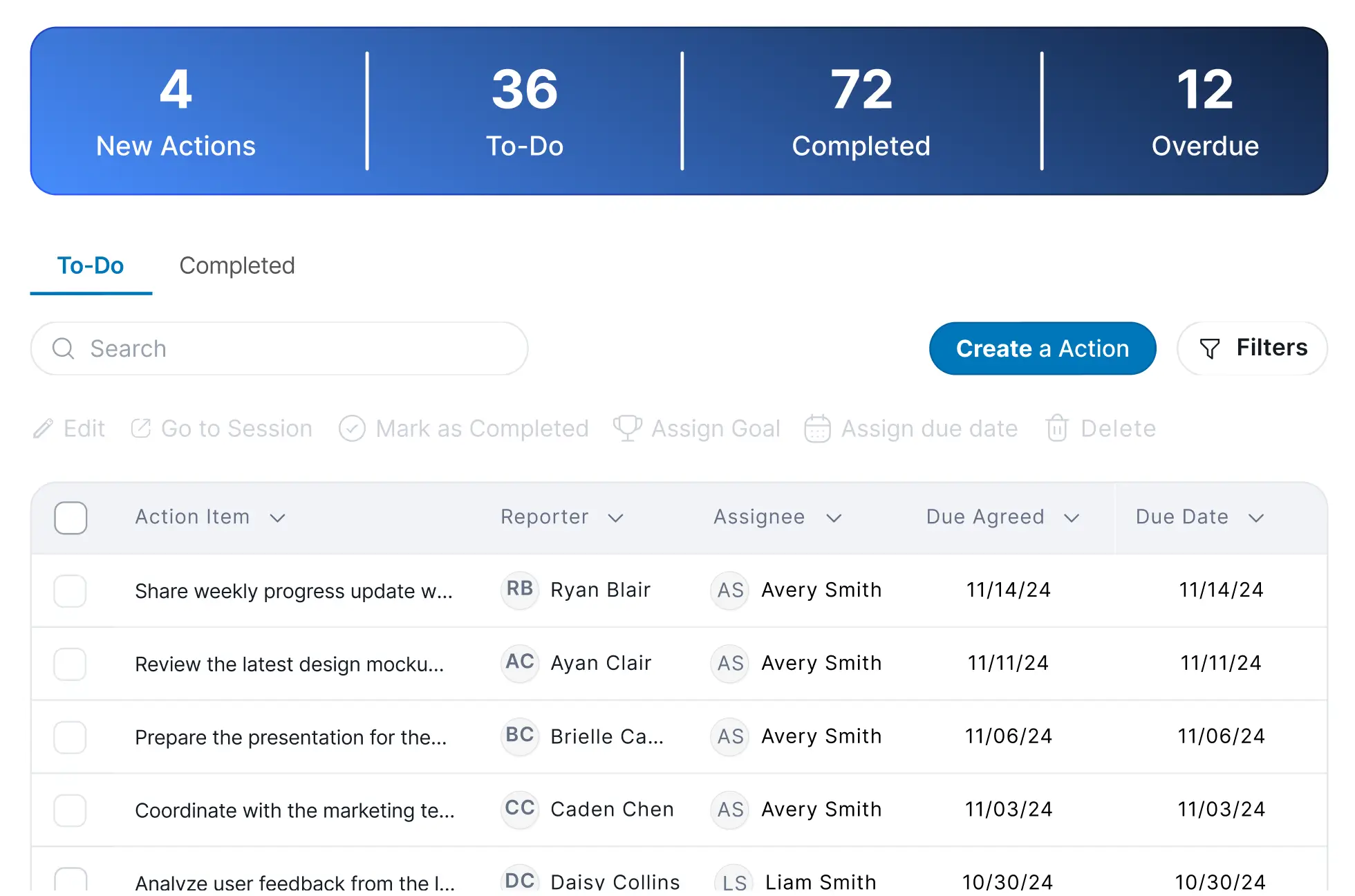This screenshot has width=1355, height=896.
Task: Click the Delete trash can icon
Action: (x=1057, y=429)
